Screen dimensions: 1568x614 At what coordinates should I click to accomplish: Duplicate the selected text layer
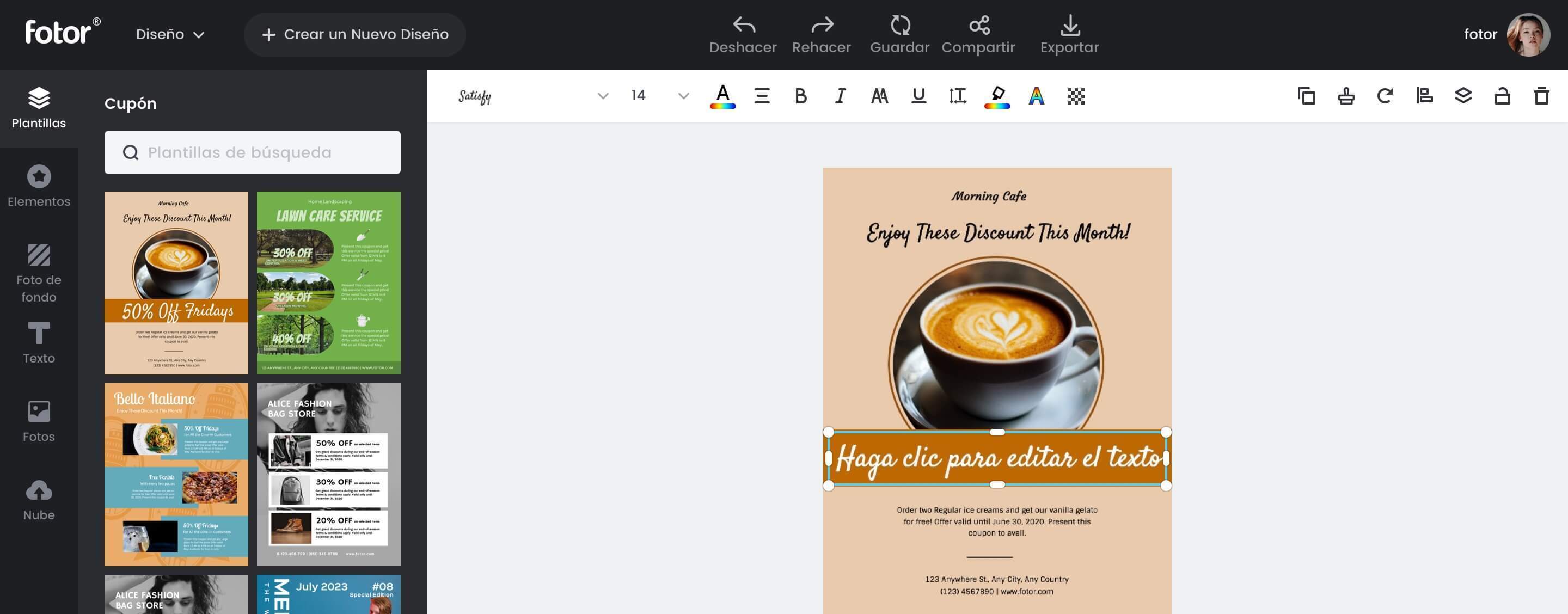pyautogui.click(x=1306, y=96)
